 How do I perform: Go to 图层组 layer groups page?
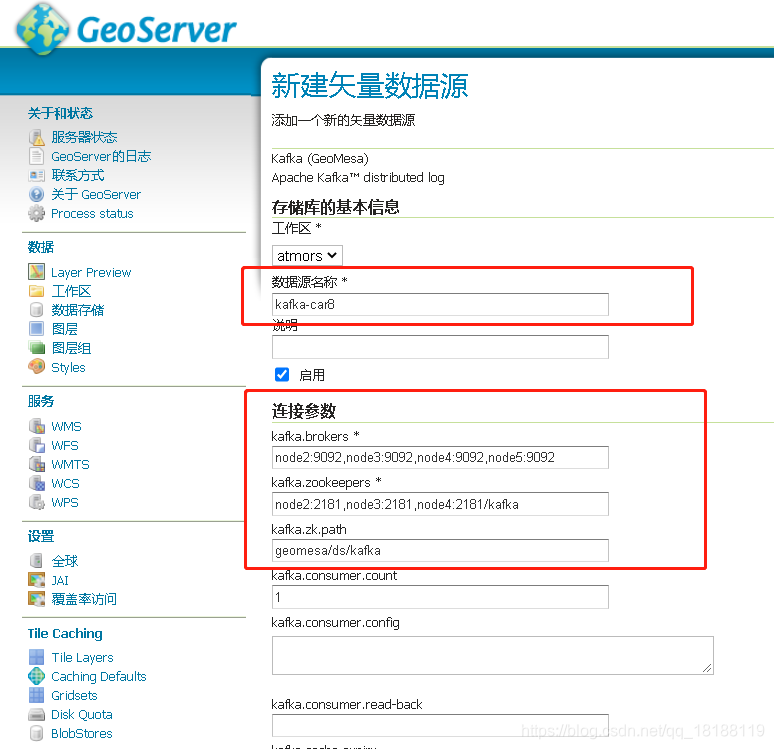click(x=71, y=348)
